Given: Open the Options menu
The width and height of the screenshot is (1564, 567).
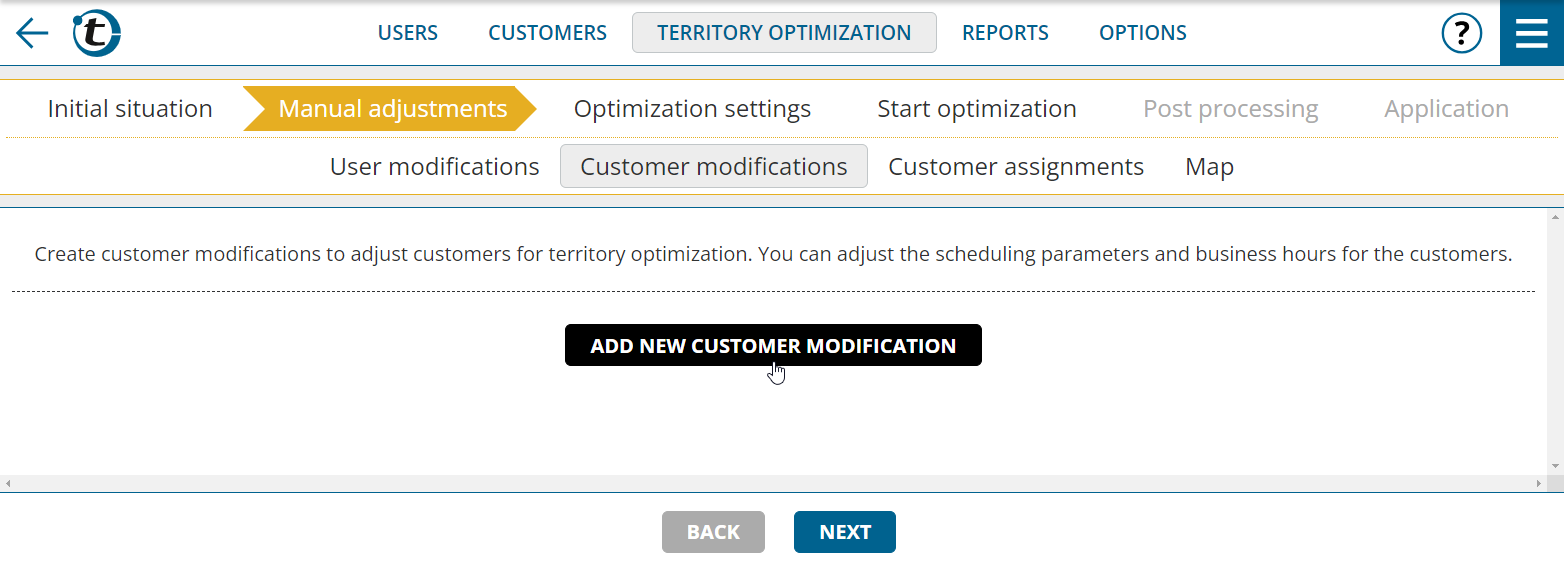Looking at the screenshot, I should pos(1143,33).
